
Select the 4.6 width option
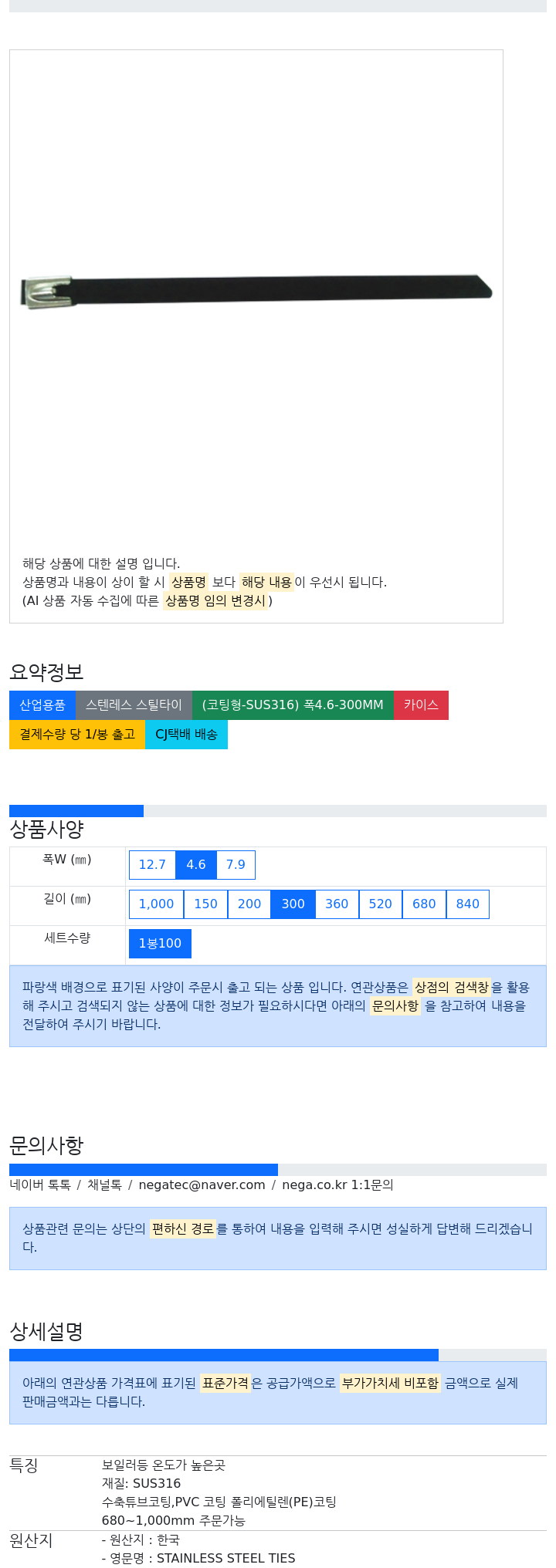[x=196, y=865]
